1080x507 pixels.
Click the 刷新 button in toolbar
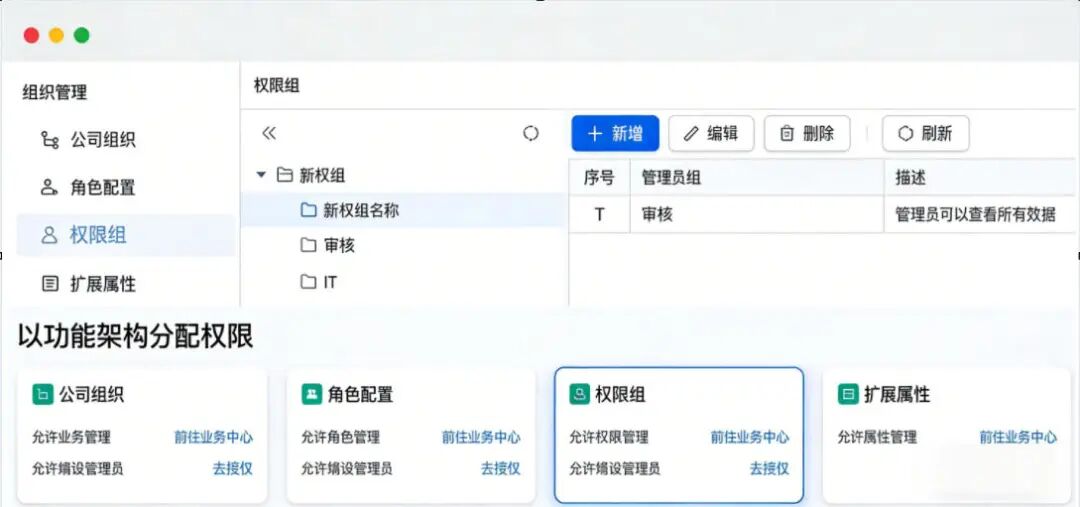(925, 134)
